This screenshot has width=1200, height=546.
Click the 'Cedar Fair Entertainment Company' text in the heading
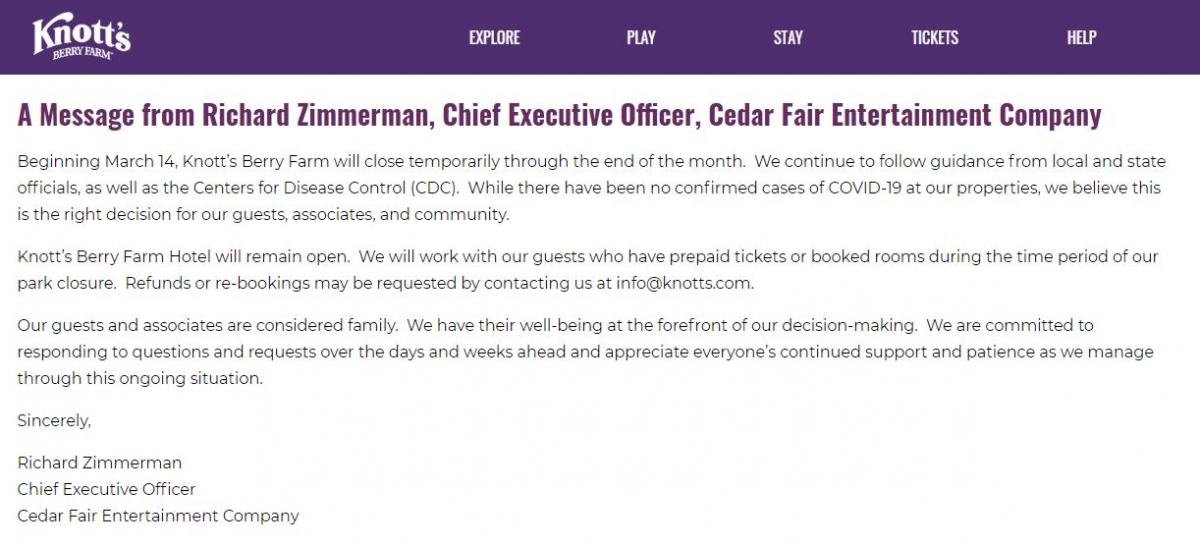905,115
